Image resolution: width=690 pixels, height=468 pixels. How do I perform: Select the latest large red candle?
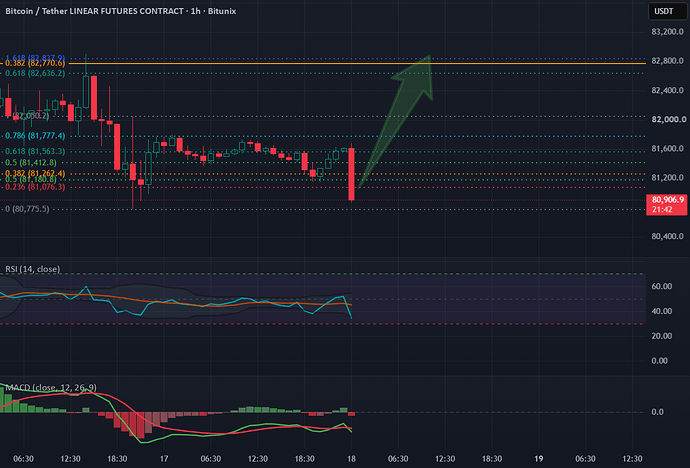352,174
